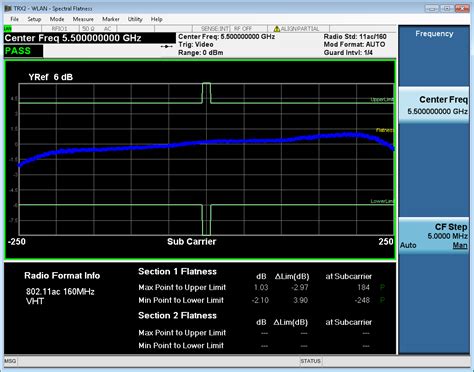The width and height of the screenshot is (474, 372).
Task: Click the MSG status bar label
Action: tap(10, 361)
